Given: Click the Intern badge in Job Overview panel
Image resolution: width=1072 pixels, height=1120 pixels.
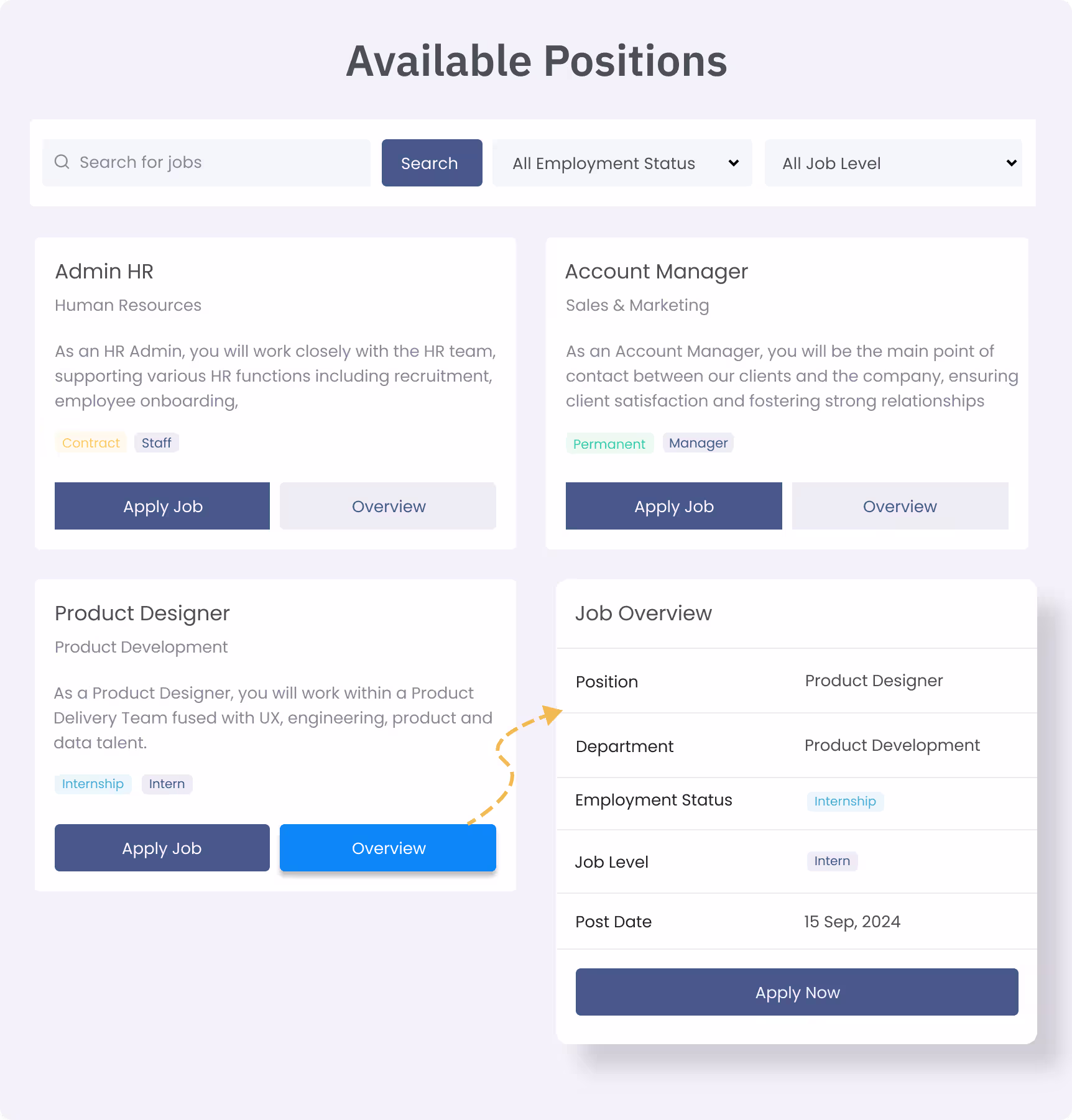Looking at the screenshot, I should click(x=832, y=861).
